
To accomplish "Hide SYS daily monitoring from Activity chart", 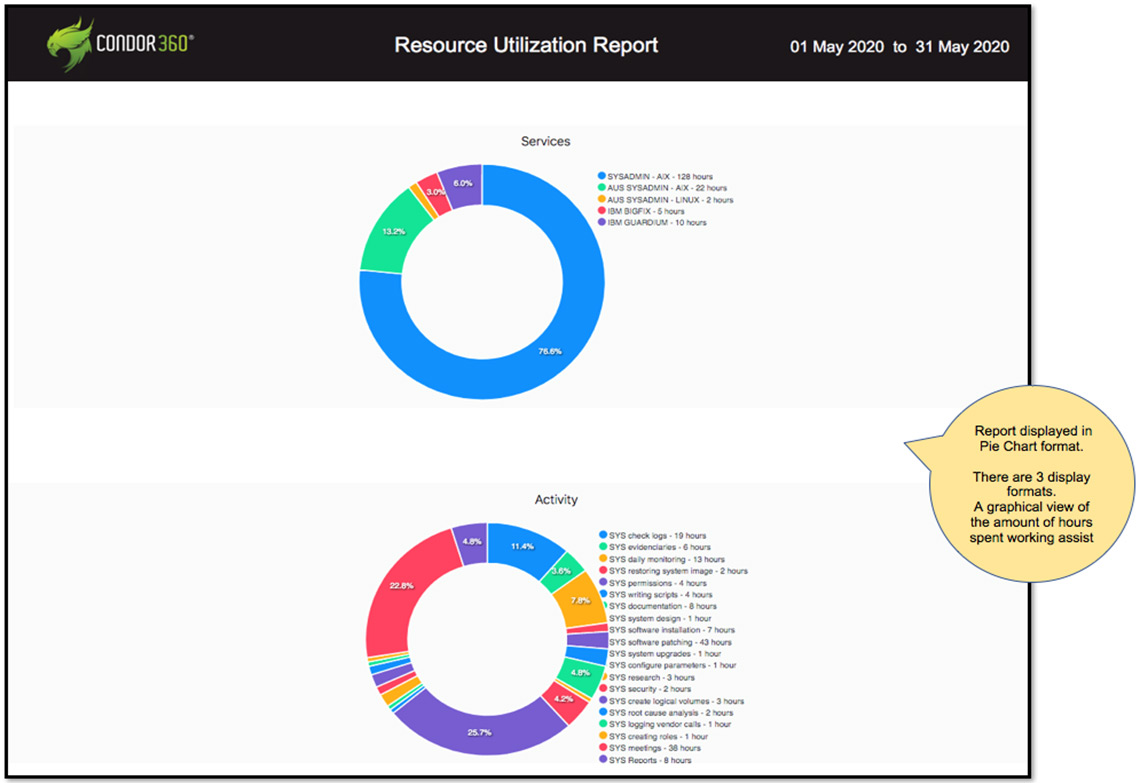I will click(666, 560).
